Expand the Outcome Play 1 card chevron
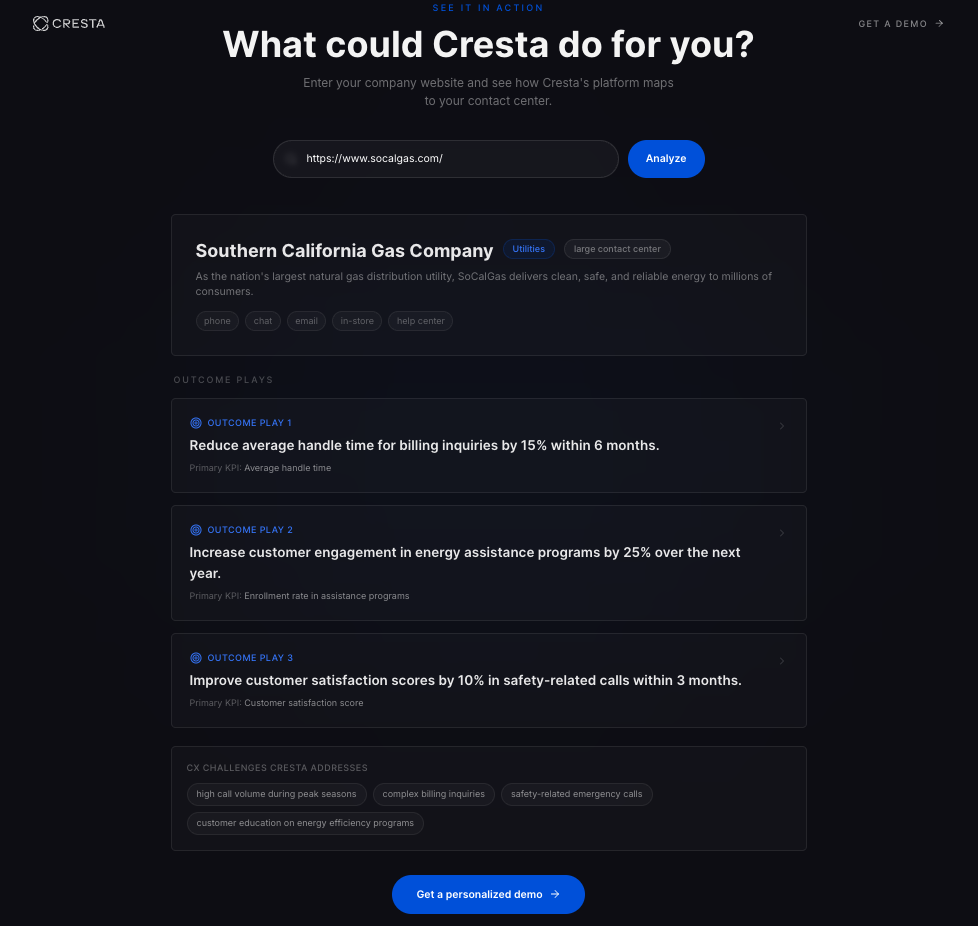The width and height of the screenshot is (978, 926). point(782,425)
